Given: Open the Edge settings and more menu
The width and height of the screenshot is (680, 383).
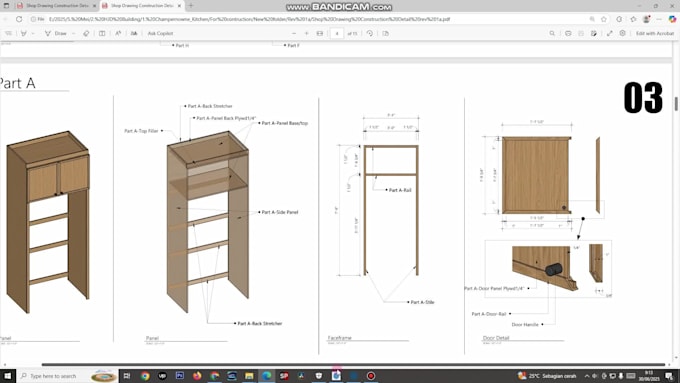Looking at the screenshot, I should [x=659, y=19].
